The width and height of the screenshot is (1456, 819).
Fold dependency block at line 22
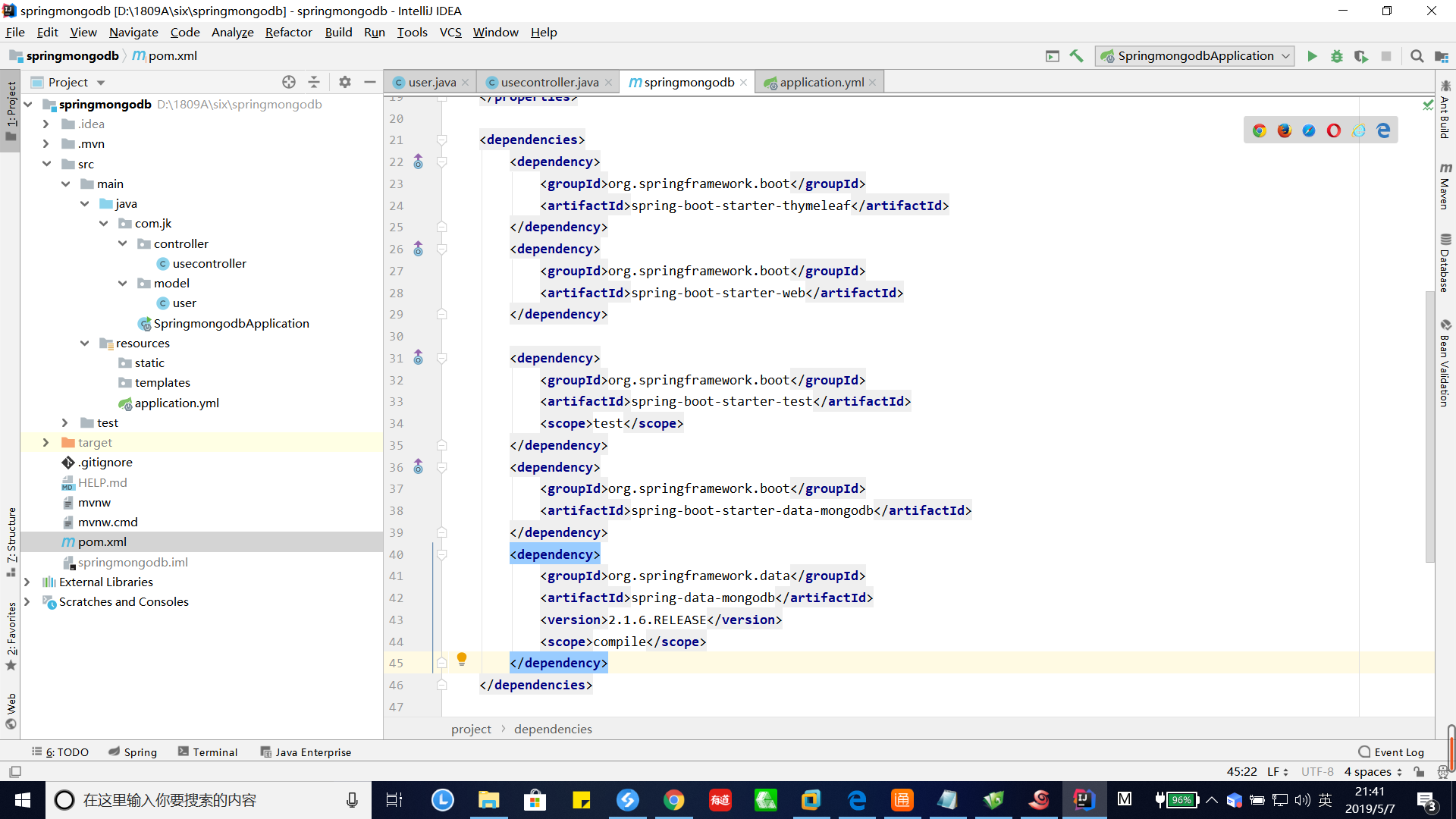[x=442, y=162]
